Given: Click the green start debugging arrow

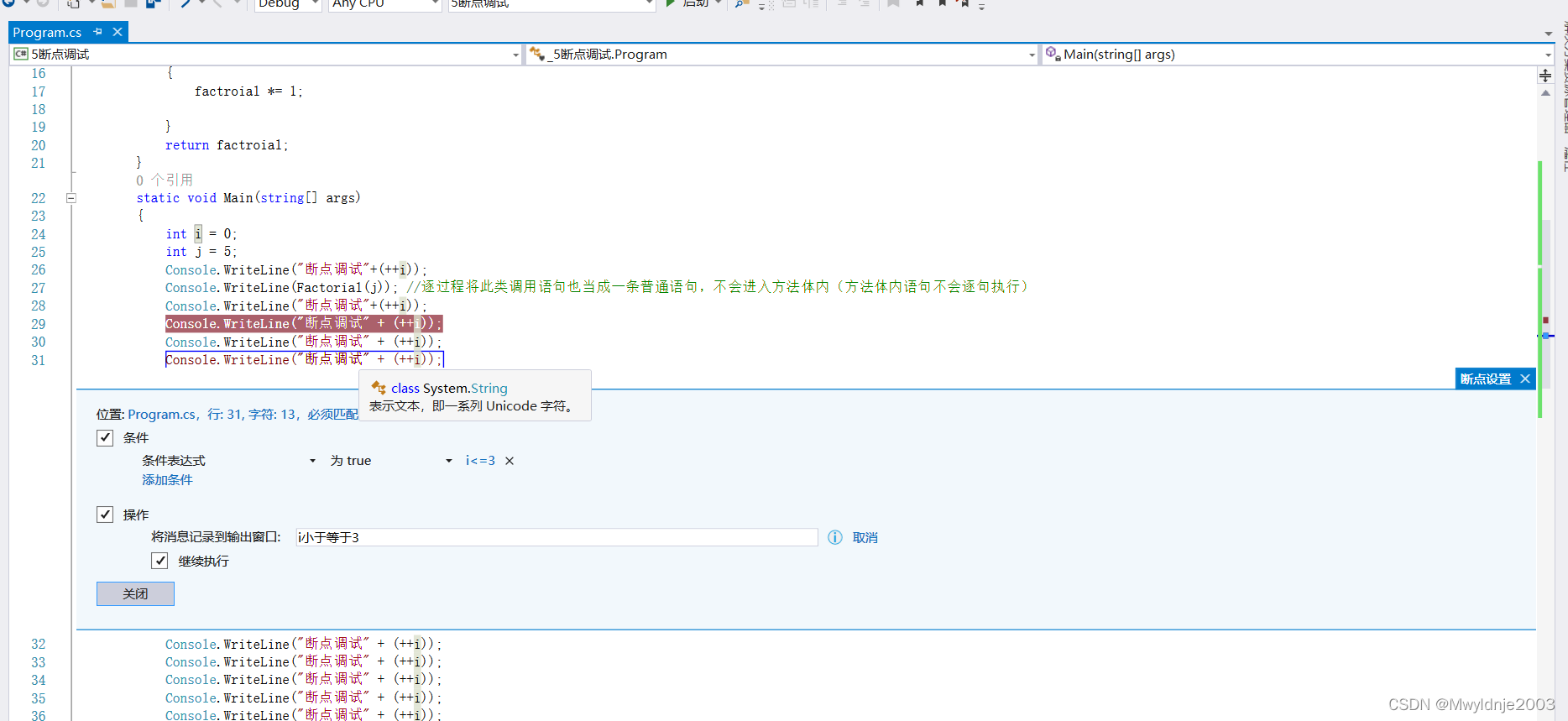Looking at the screenshot, I should coord(671,3).
